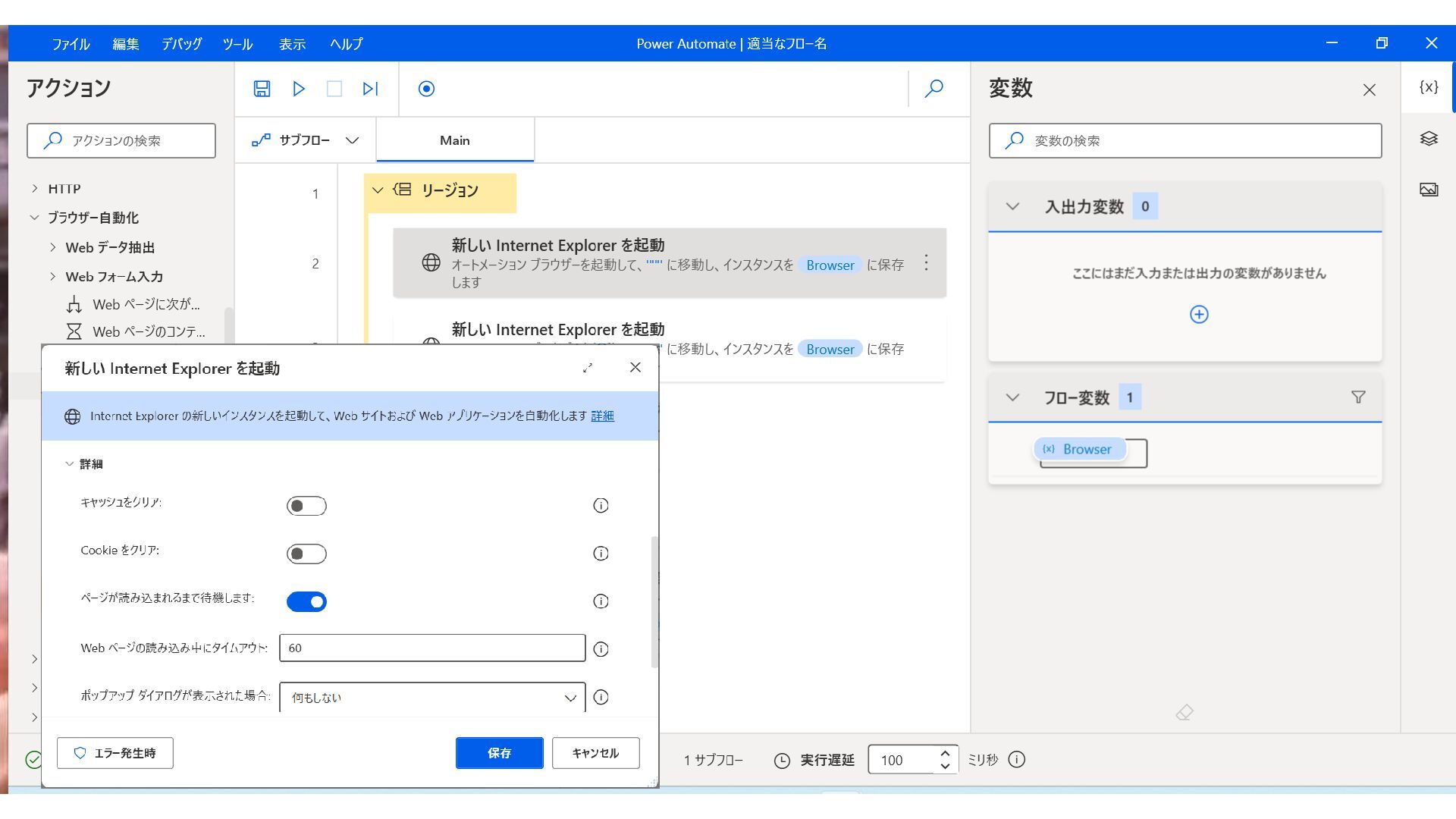The height and width of the screenshot is (819, 1456).
Task: Click the page load timeout field
Action: point(432,648)
